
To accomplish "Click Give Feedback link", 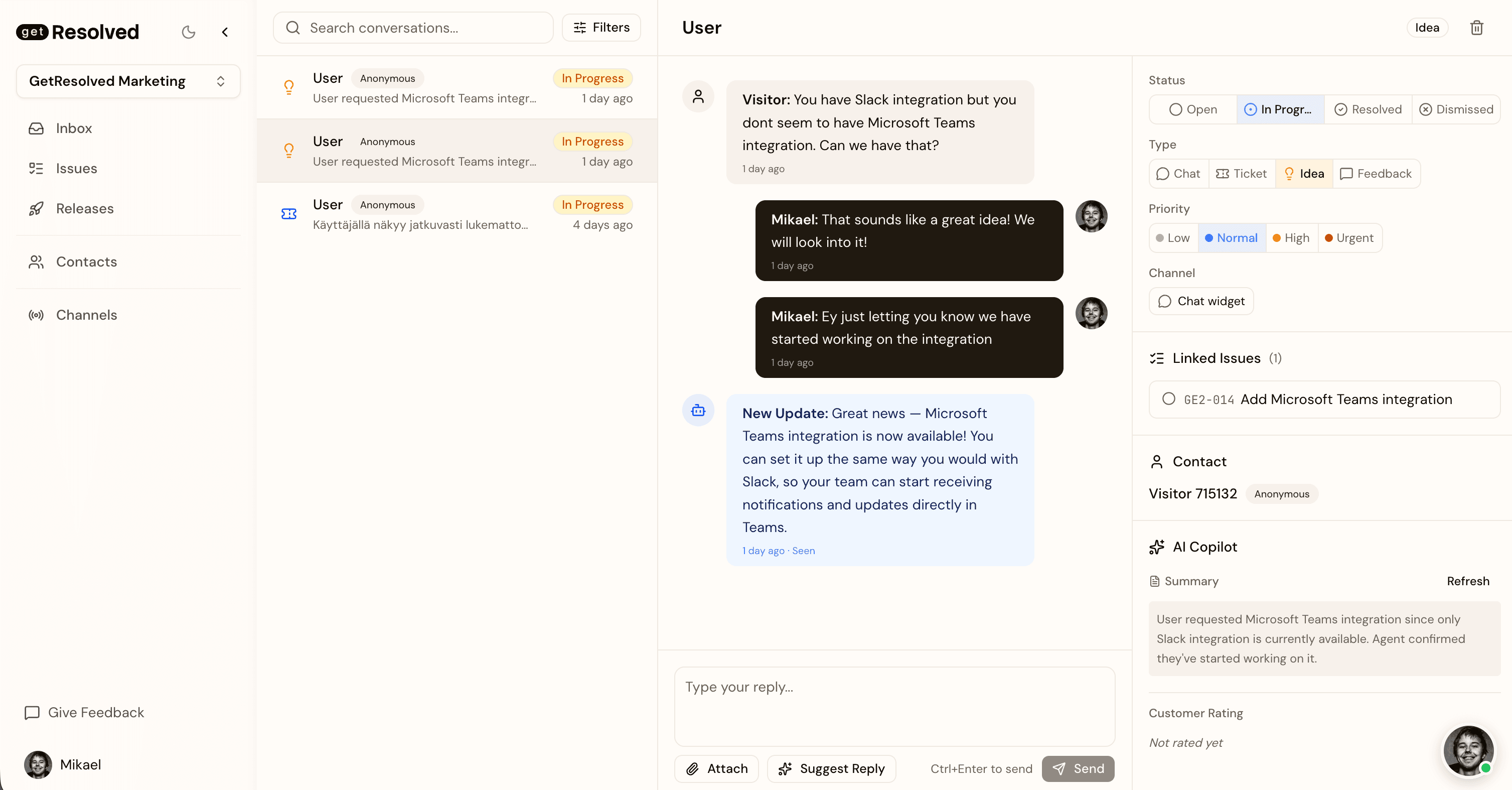I will point(84,713).
